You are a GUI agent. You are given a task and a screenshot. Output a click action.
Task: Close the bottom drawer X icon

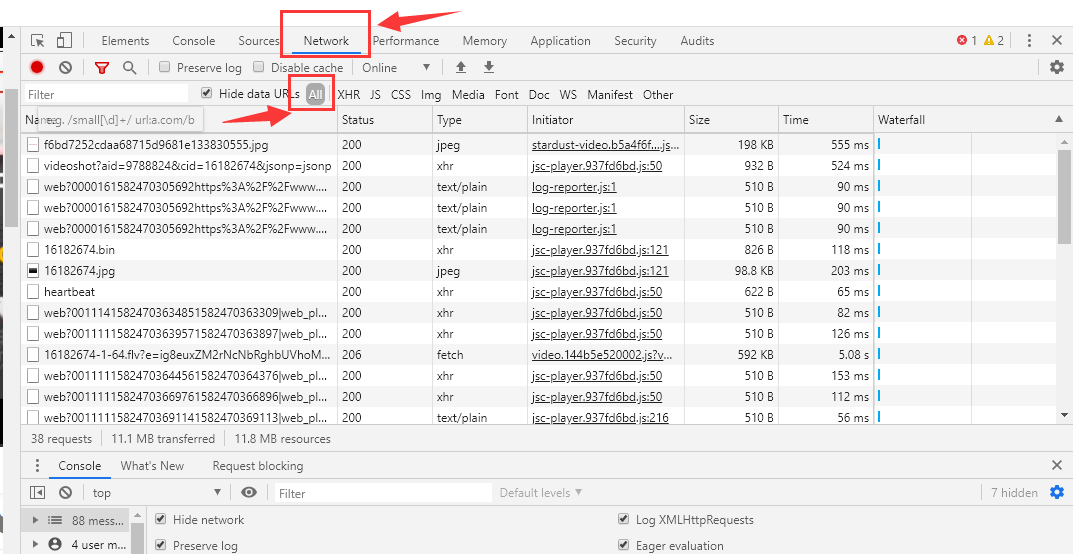tap(1057, 466)
